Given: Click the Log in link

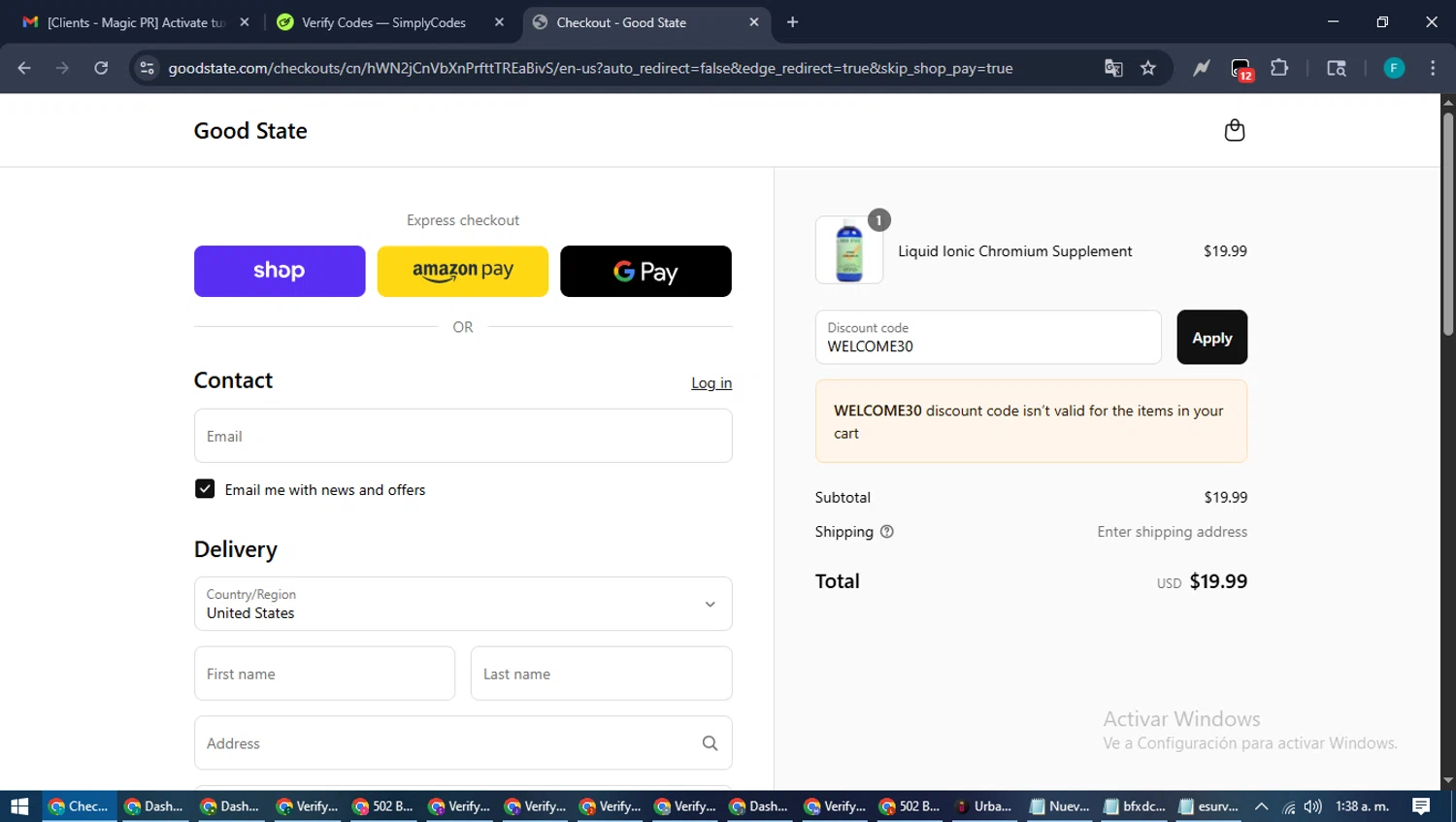Looking at the screenshot, I should 711,383.
